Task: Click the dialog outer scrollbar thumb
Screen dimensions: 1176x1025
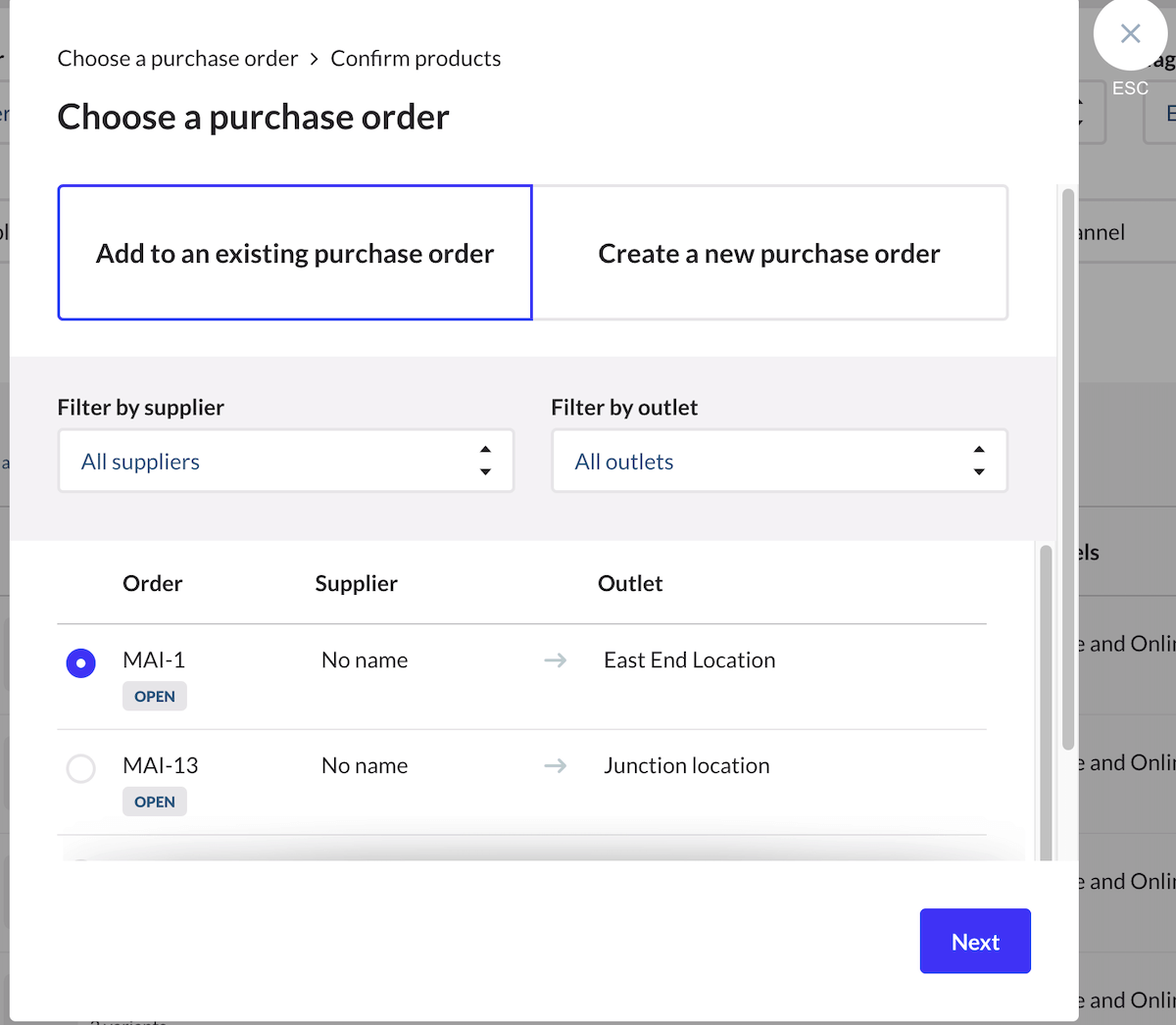Action: [x=1068, y=470]
